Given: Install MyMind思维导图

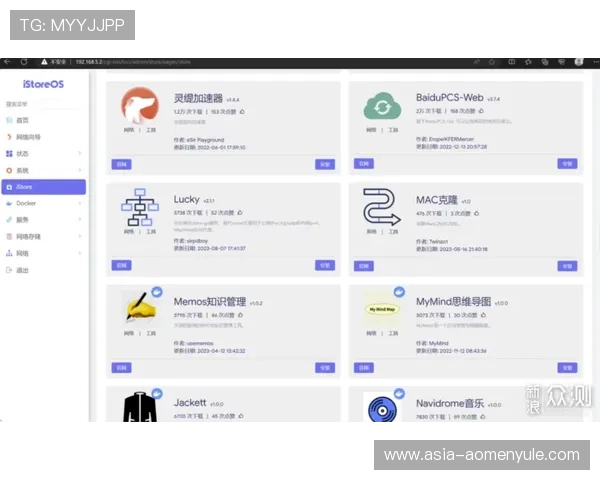Looking at the screenshot, I should pyautogui.click(x=567, y=368).
